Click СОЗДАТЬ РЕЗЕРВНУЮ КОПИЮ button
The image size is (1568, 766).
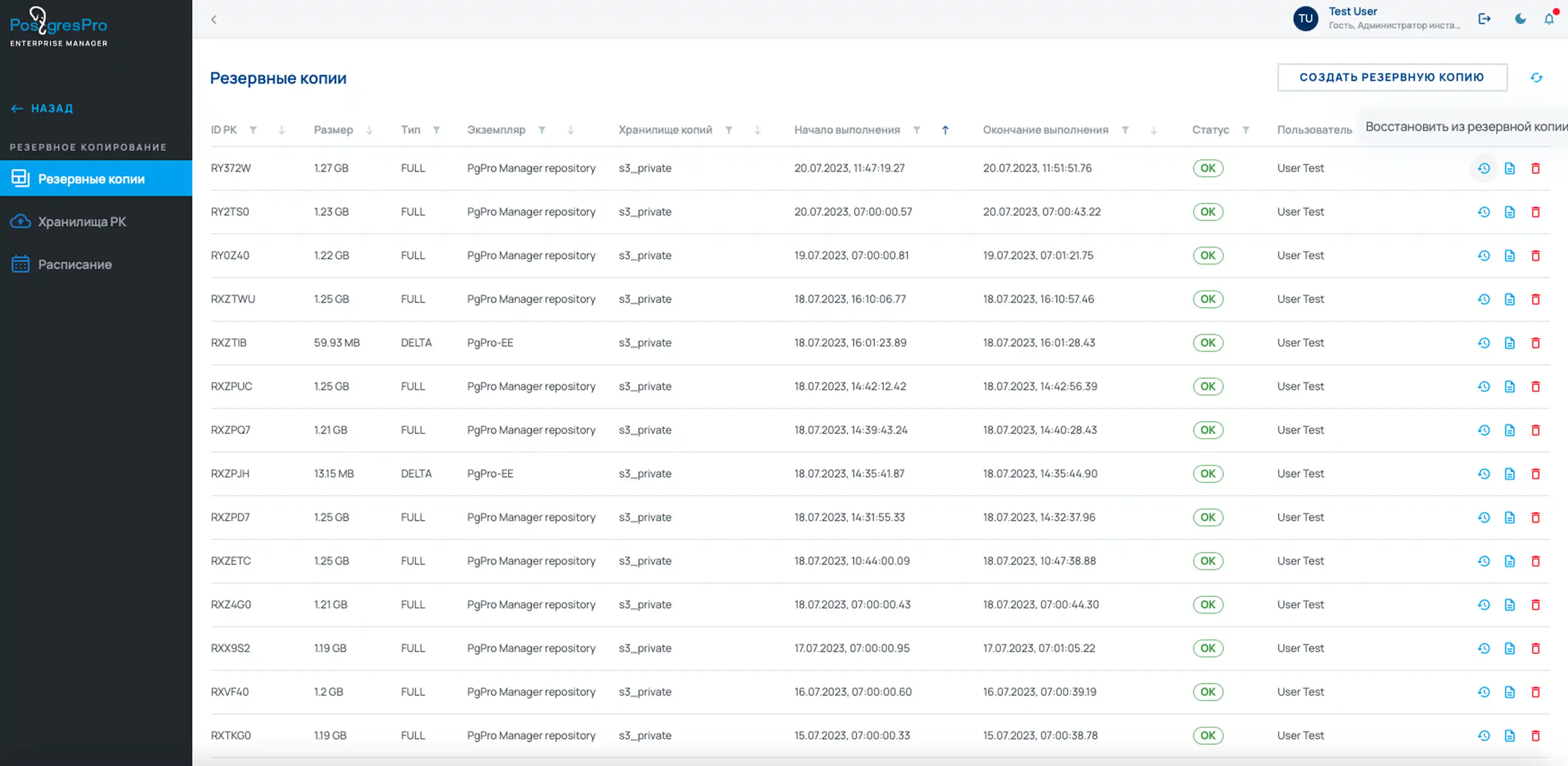[x=1392, y=77]
